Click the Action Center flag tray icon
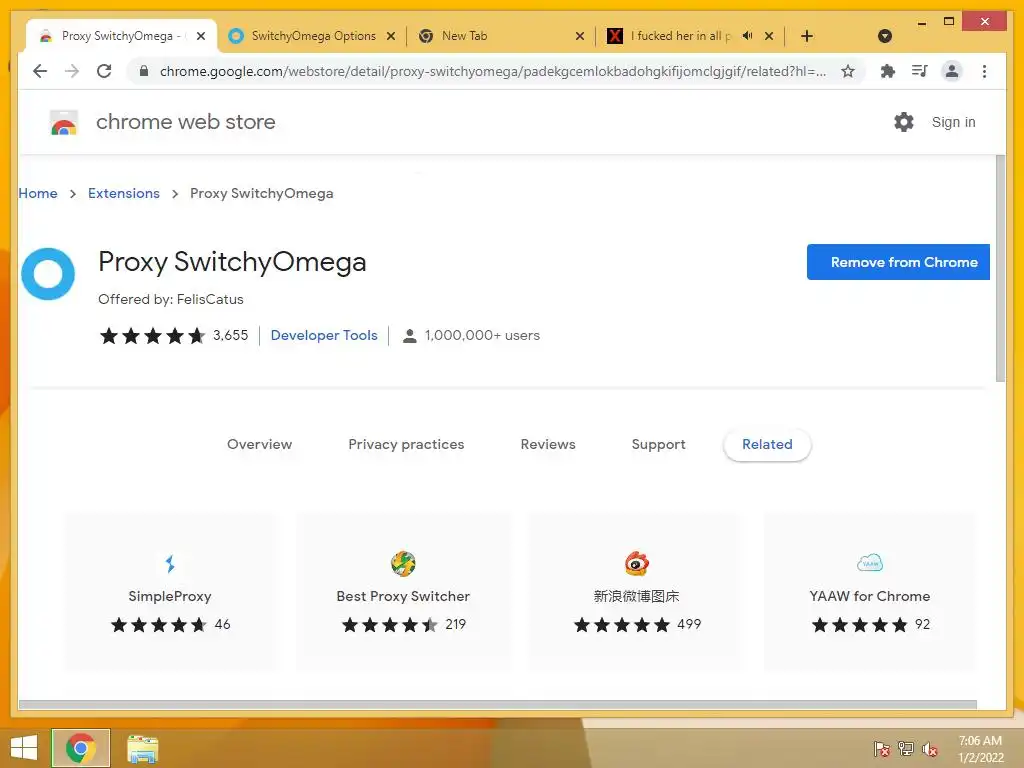The image size is (1024, 768). tap(881, 748)
